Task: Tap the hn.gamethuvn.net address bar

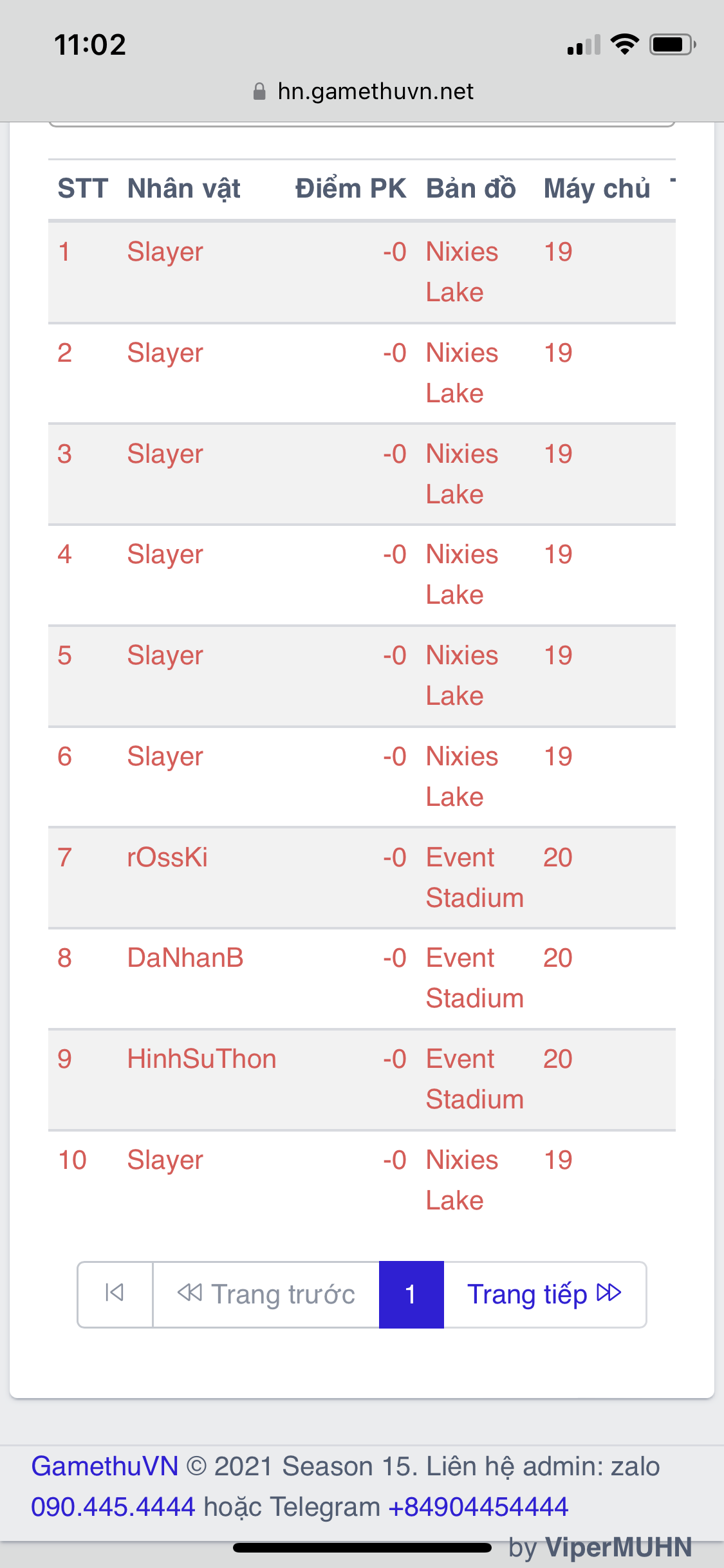Action: point(375,91)
